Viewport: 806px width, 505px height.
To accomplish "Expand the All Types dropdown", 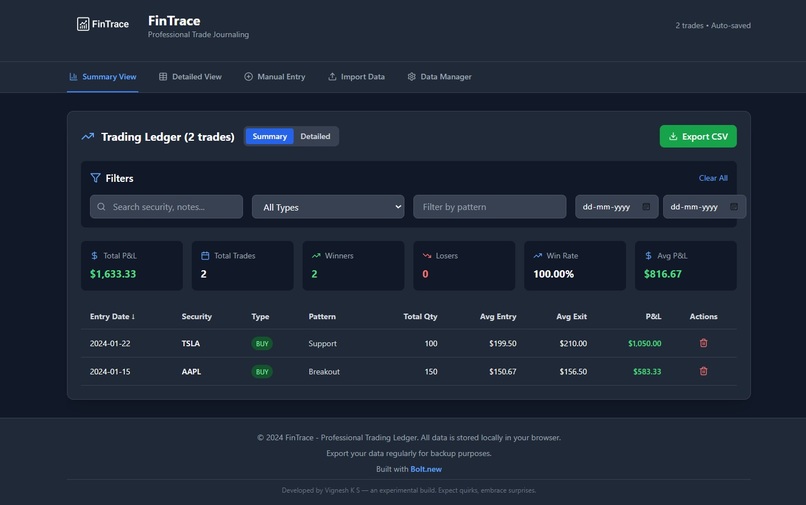I will pyautogui.click(x=328, y=207).
